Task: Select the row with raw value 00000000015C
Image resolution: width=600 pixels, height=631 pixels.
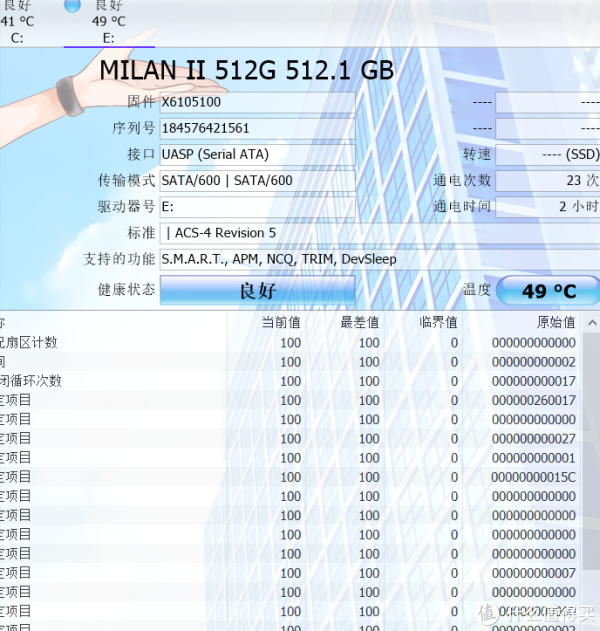Action: coord(290,477)
